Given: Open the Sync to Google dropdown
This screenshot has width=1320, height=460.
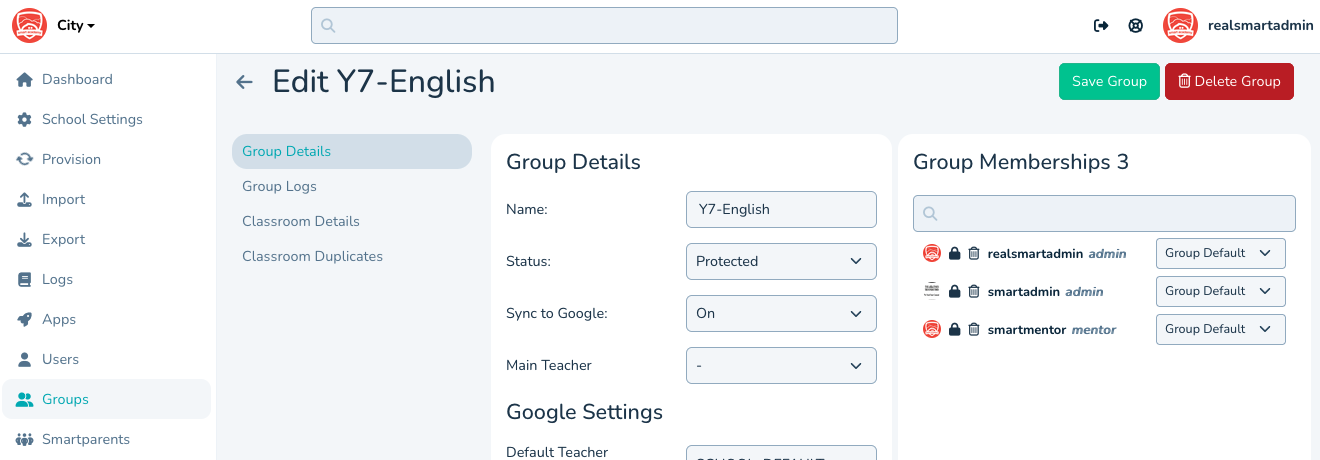Looking at the screenshot, I should (x=781, y=313).
